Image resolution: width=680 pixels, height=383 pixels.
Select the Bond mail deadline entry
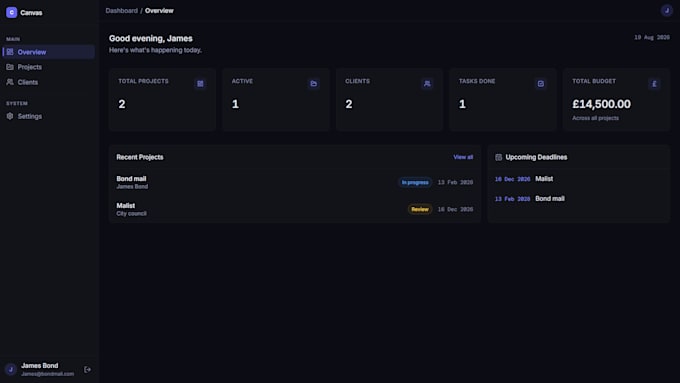point(579,199)
